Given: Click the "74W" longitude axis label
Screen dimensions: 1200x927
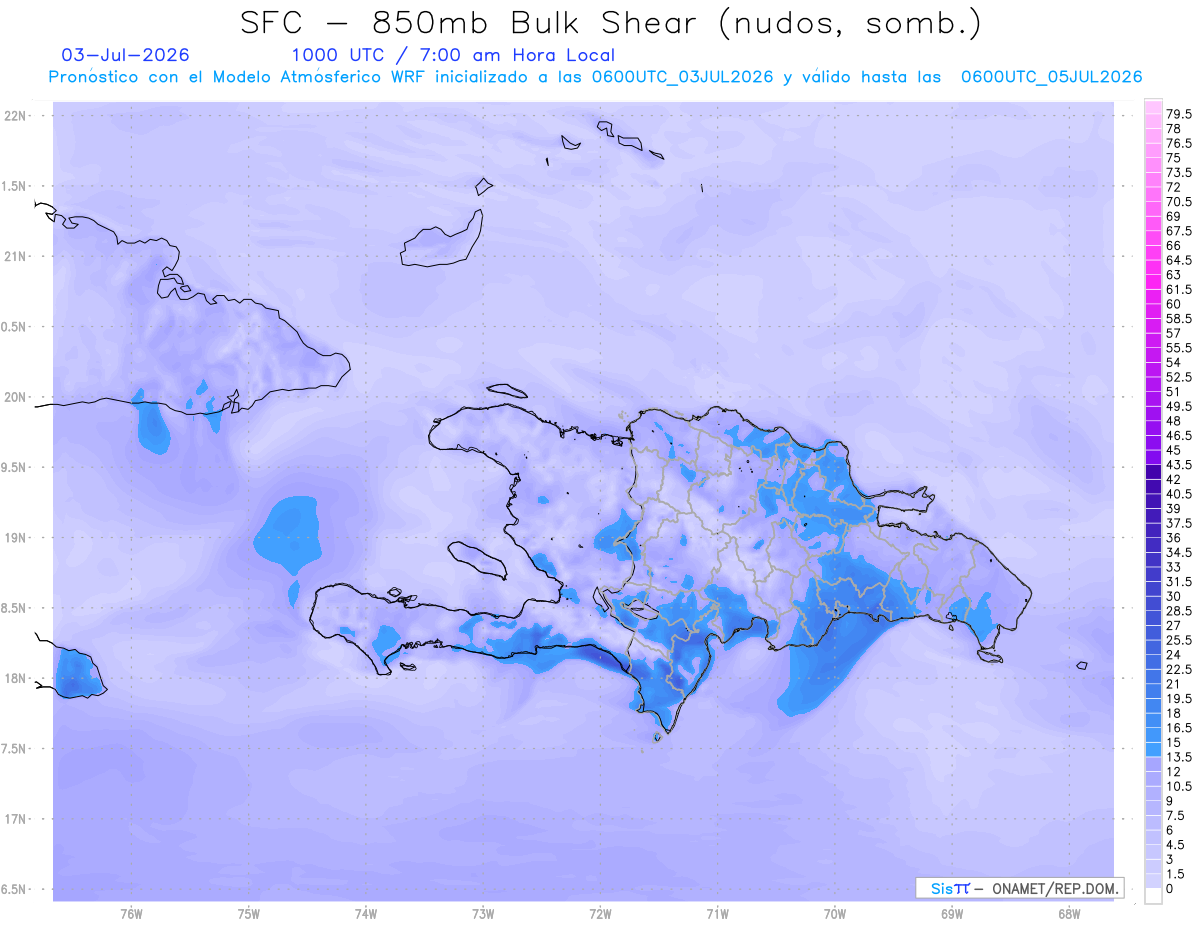Looking at the screenshot, I should click(366, 914).
